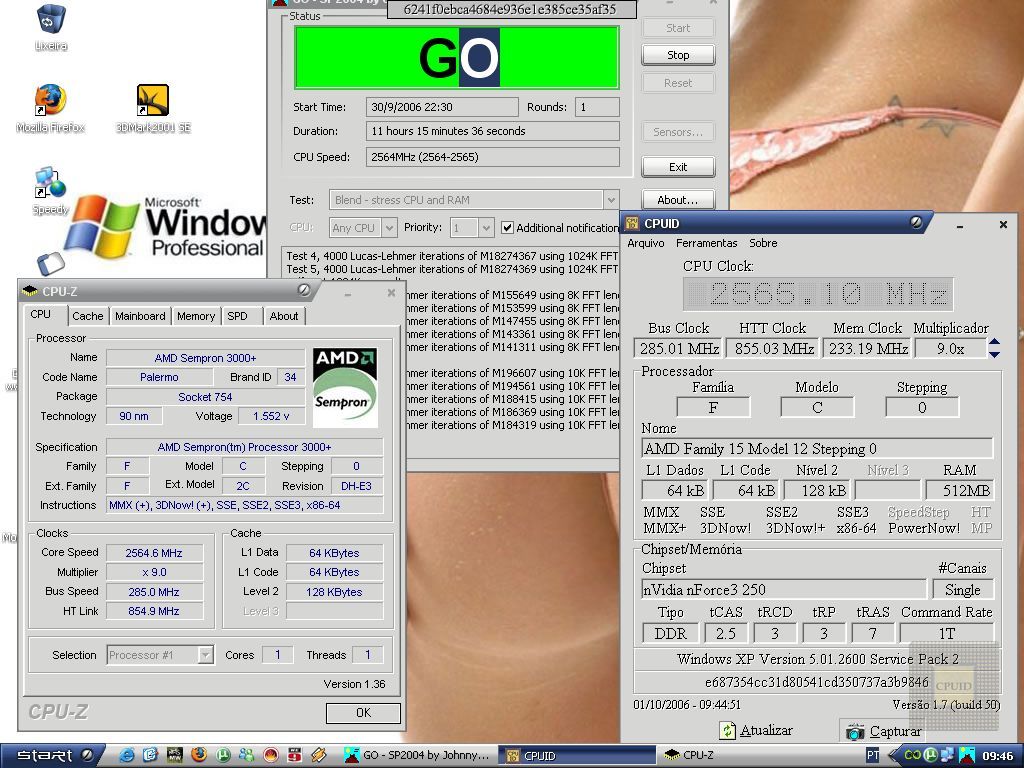This screenshot has width=1024, height=768.
Task: Click the taskbar clock showing 09:46
Action: coord(998,756)
